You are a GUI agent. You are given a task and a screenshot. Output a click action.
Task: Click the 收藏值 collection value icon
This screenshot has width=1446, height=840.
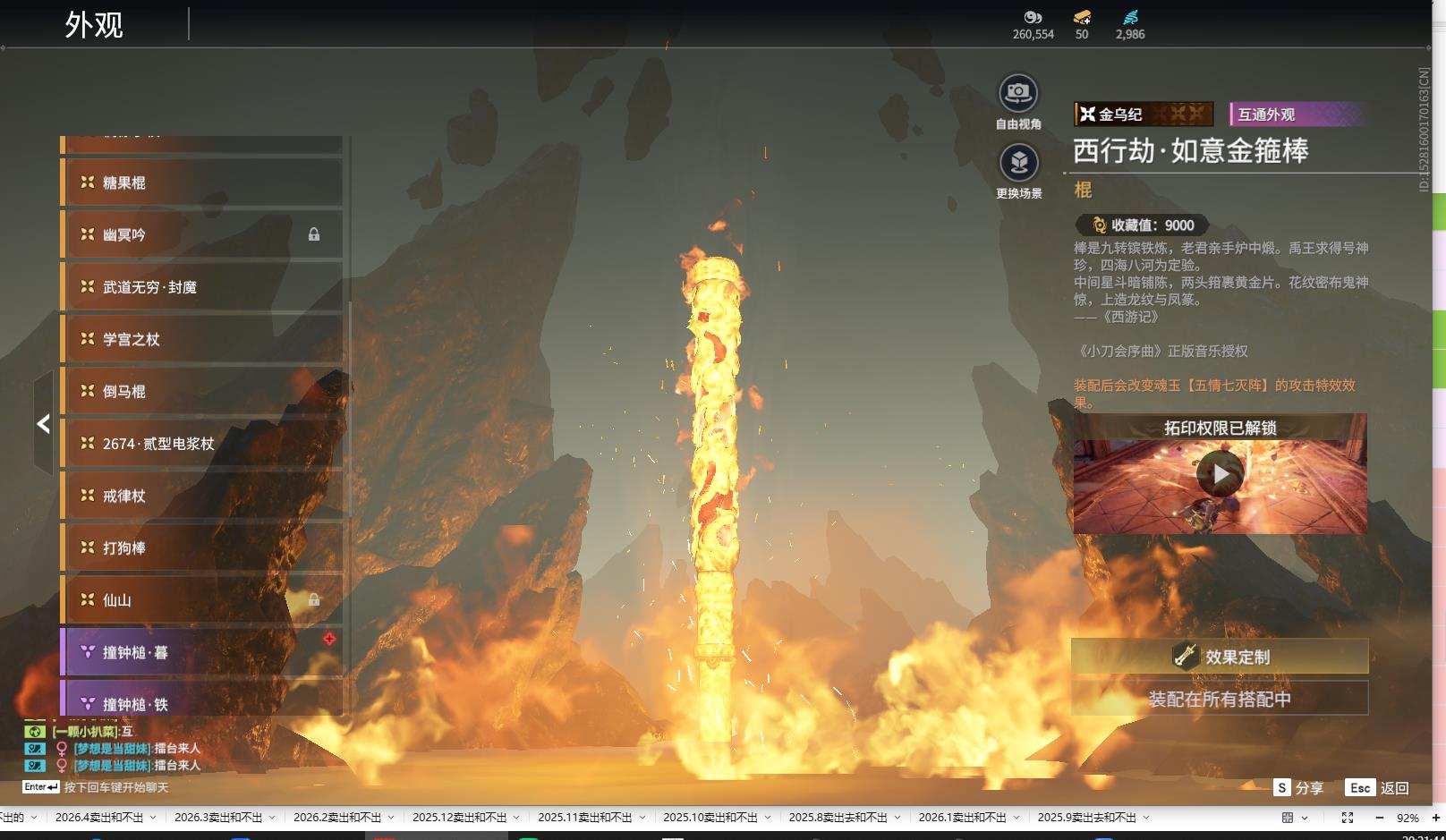tap(1099, 225)
